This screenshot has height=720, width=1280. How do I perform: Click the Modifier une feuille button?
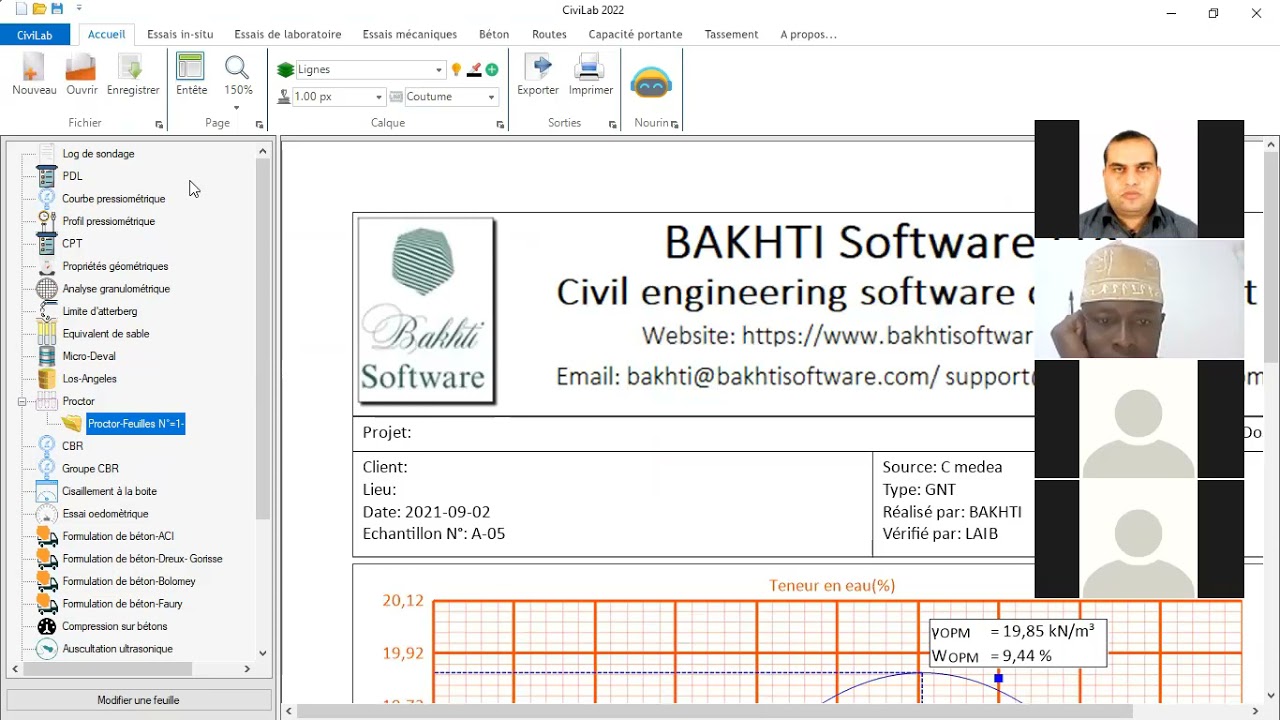[139, 700]
